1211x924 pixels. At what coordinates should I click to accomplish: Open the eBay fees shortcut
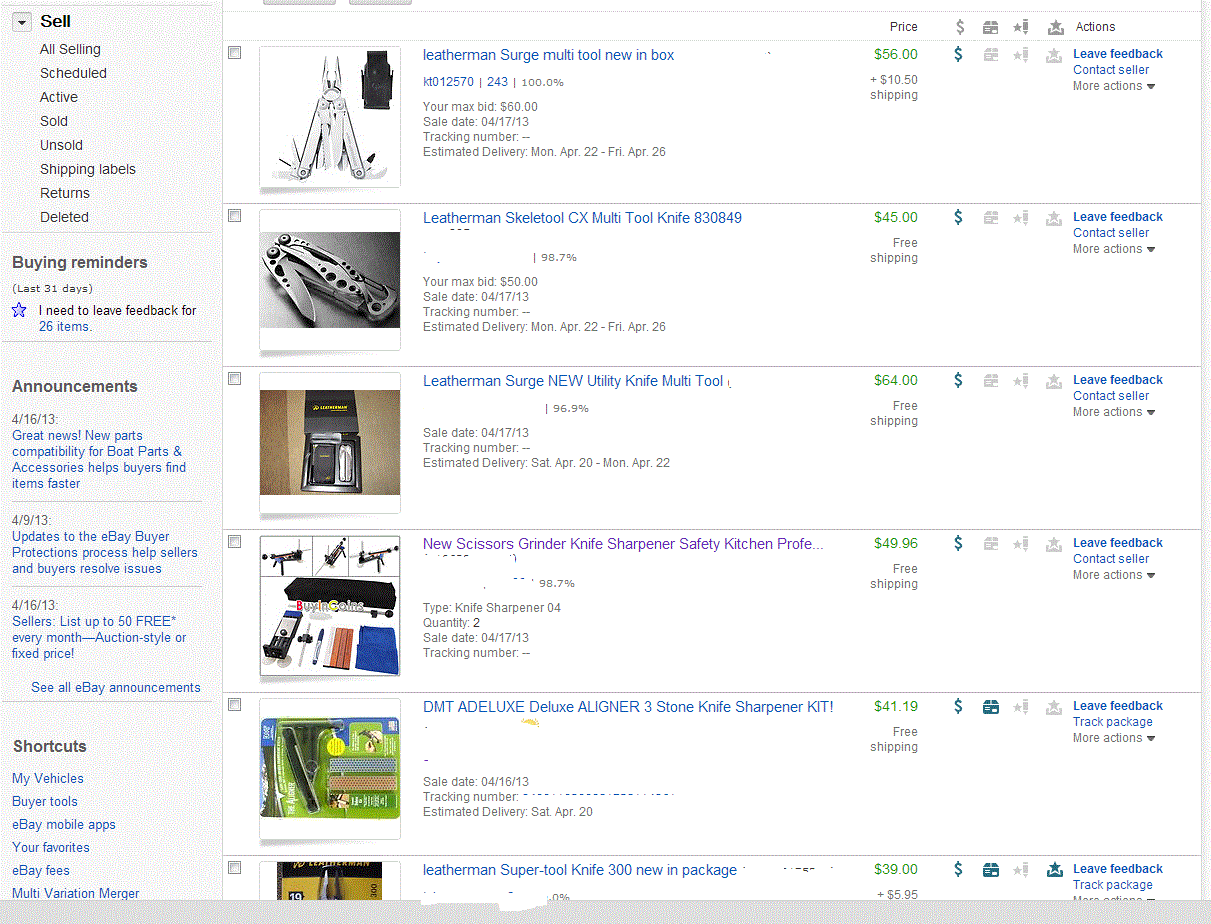coord(41,870)
